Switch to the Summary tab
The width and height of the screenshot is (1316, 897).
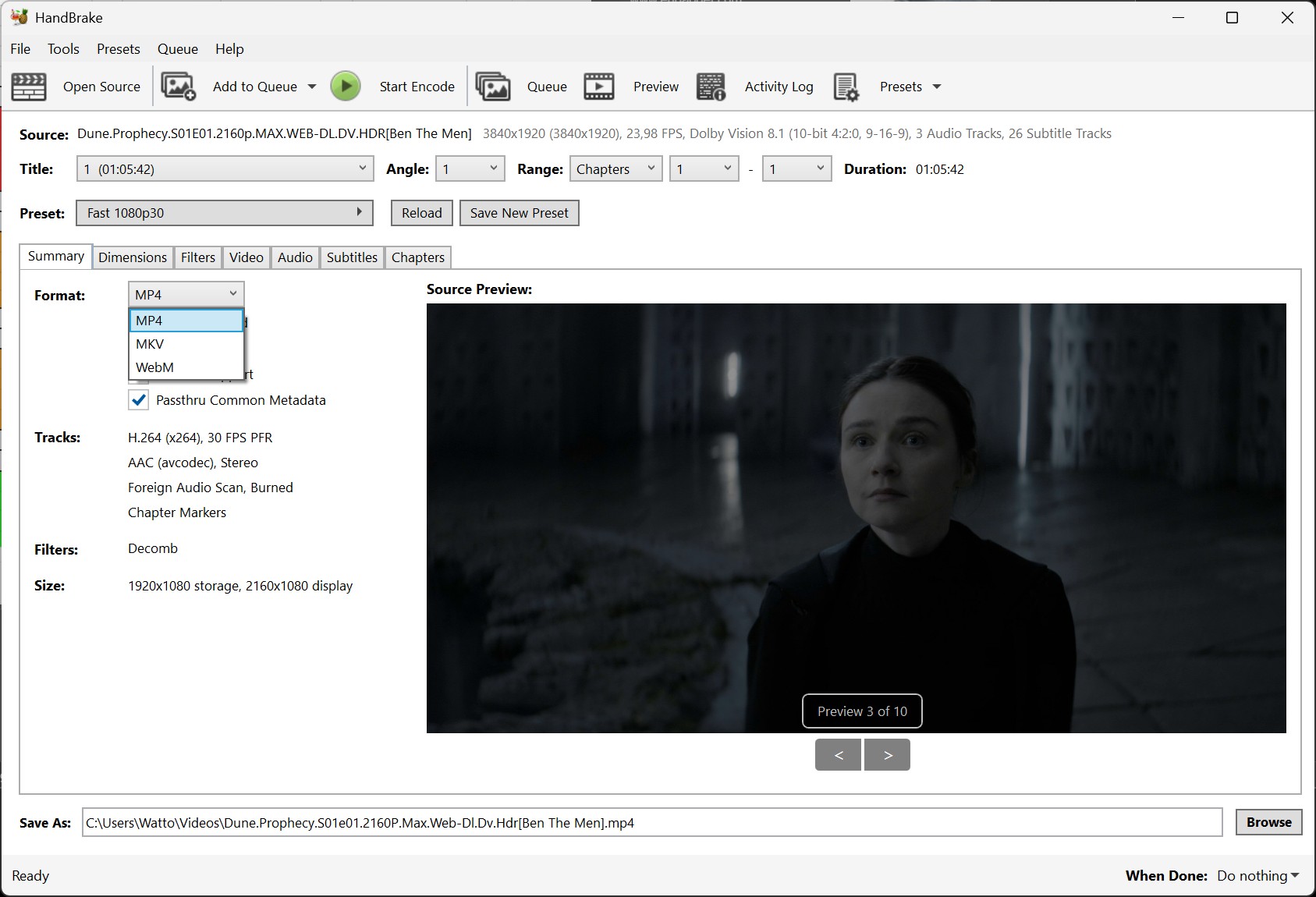pos(56,256)
